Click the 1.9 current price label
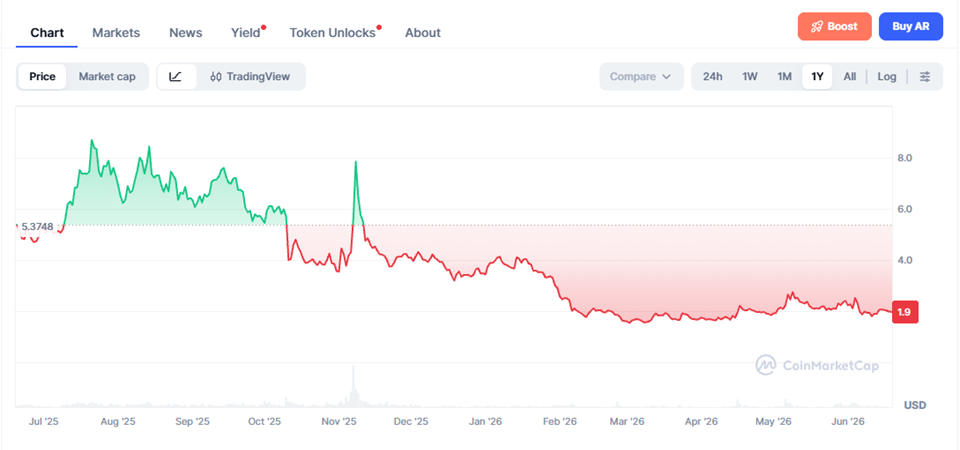960x450 pixels. click(905, 312)
